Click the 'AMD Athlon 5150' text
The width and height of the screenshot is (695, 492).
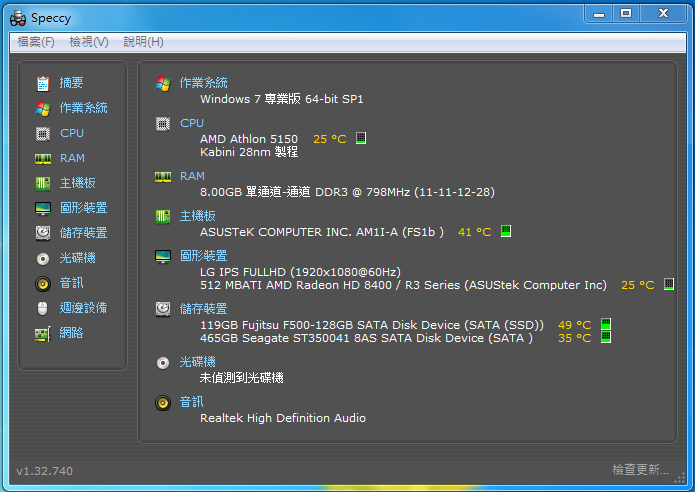(x=249, y=139)
